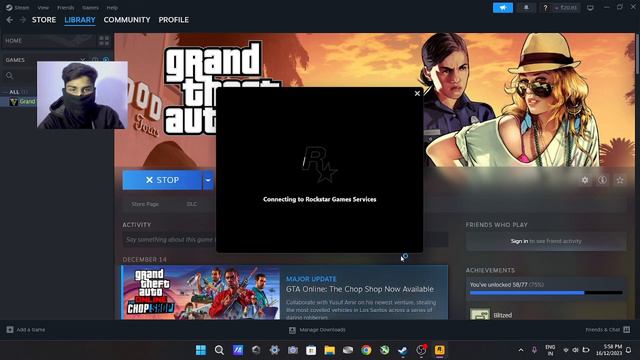
Task: Open OBS Studio from taskbar
Action: (x=421, y=350)
